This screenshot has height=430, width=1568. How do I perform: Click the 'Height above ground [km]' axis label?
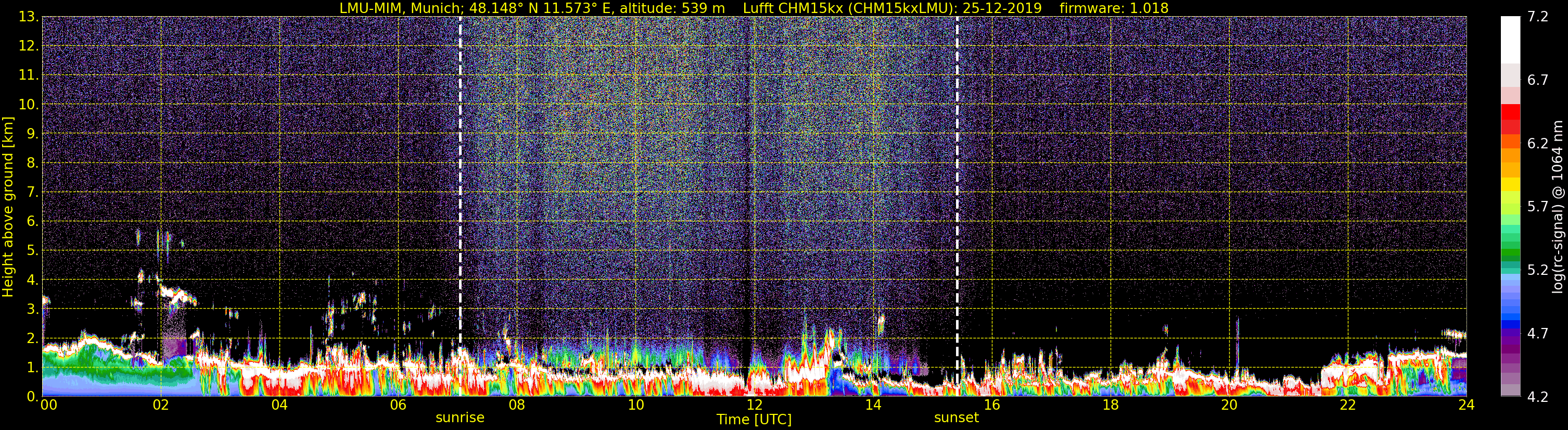tap(8, 207)
